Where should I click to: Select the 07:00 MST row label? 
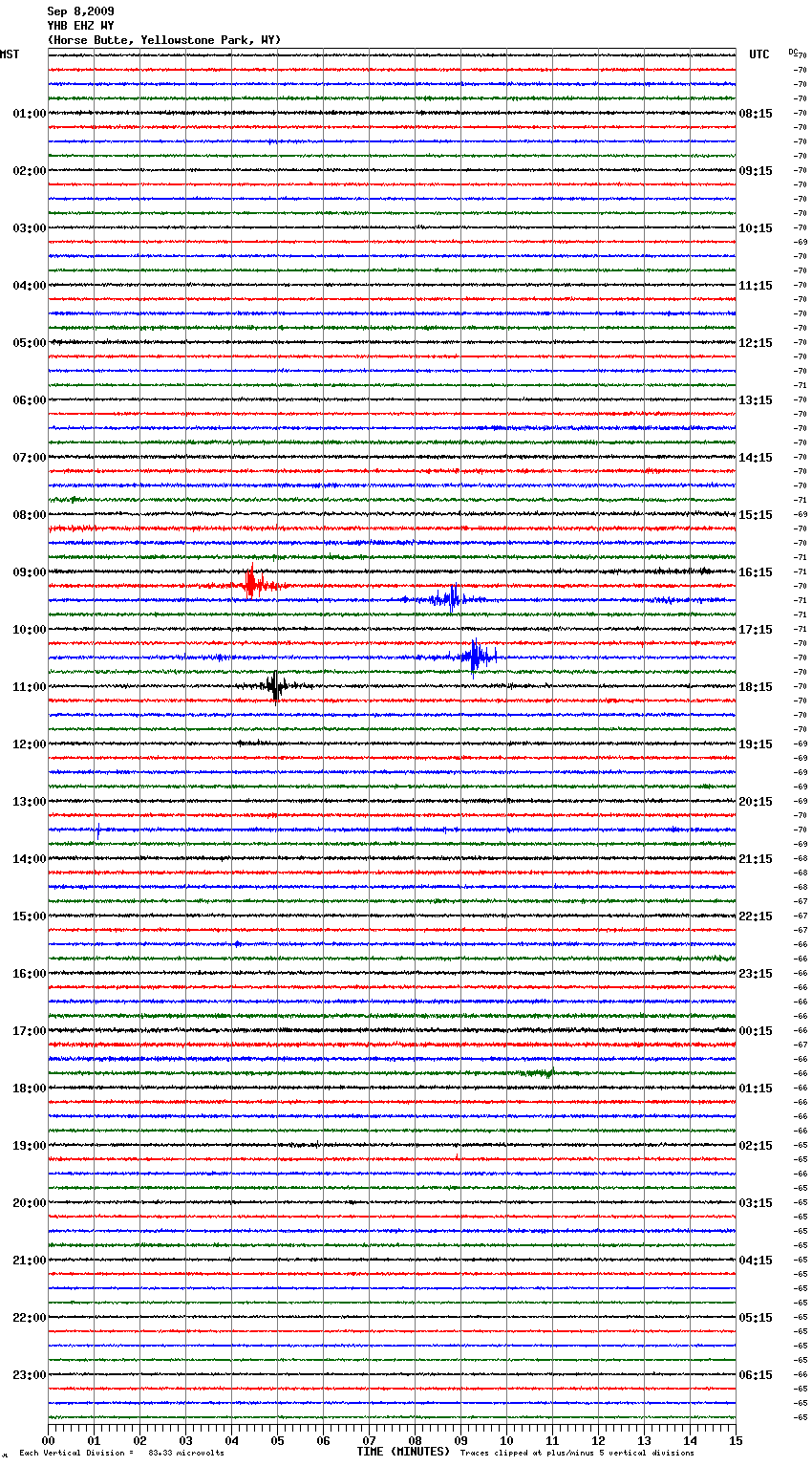(x=29, y=458)
